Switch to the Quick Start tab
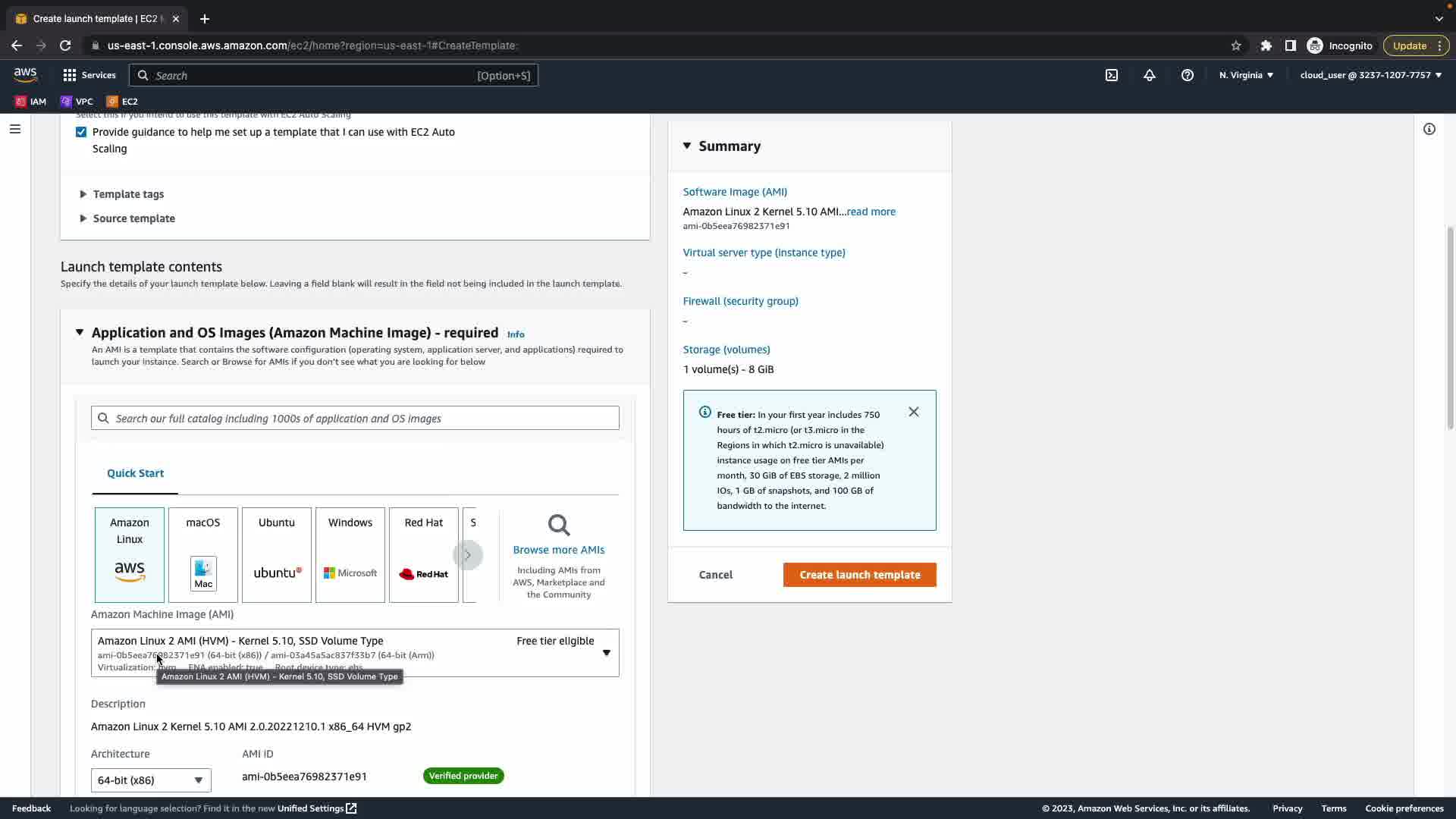The height and width of the screenshot is (819, 1456). pos(135,473)
